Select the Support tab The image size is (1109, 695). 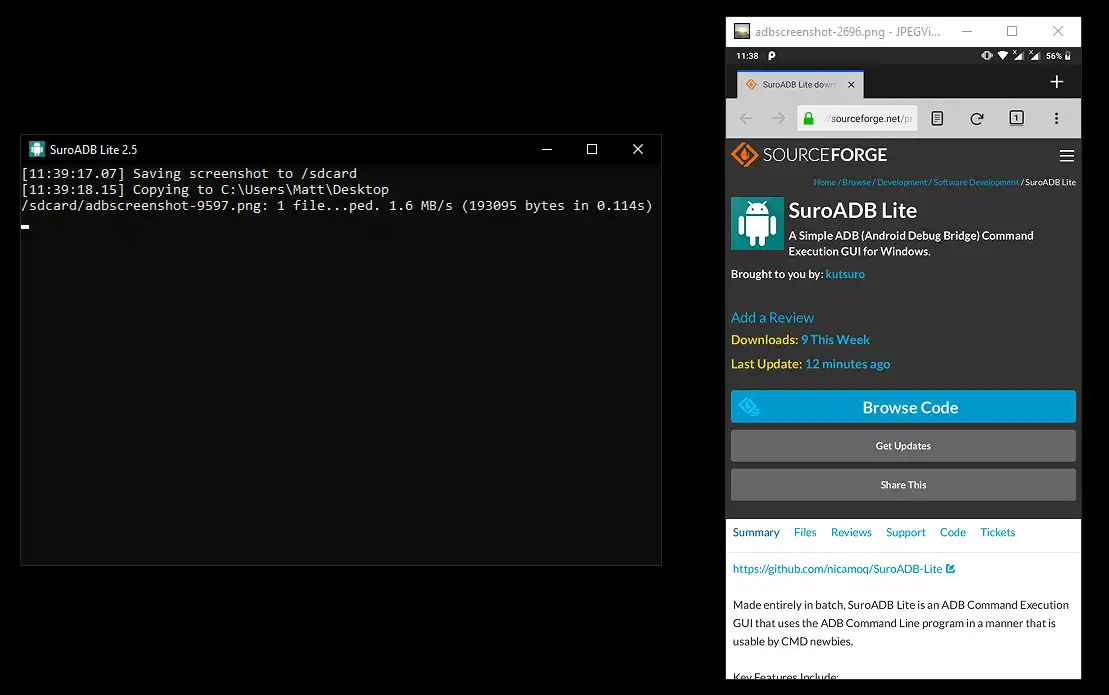(x=905, y=532)
